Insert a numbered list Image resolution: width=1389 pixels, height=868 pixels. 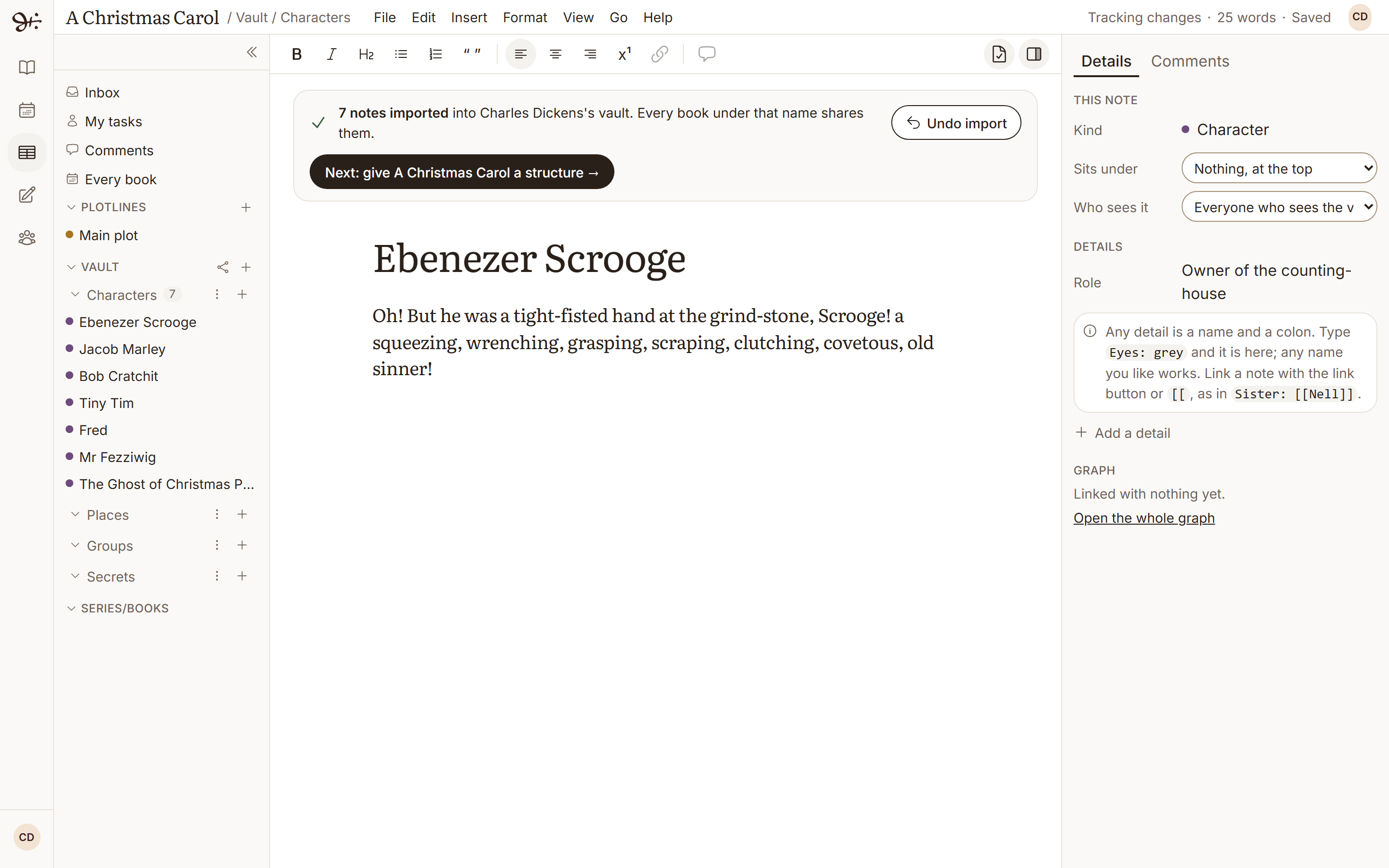436,54
